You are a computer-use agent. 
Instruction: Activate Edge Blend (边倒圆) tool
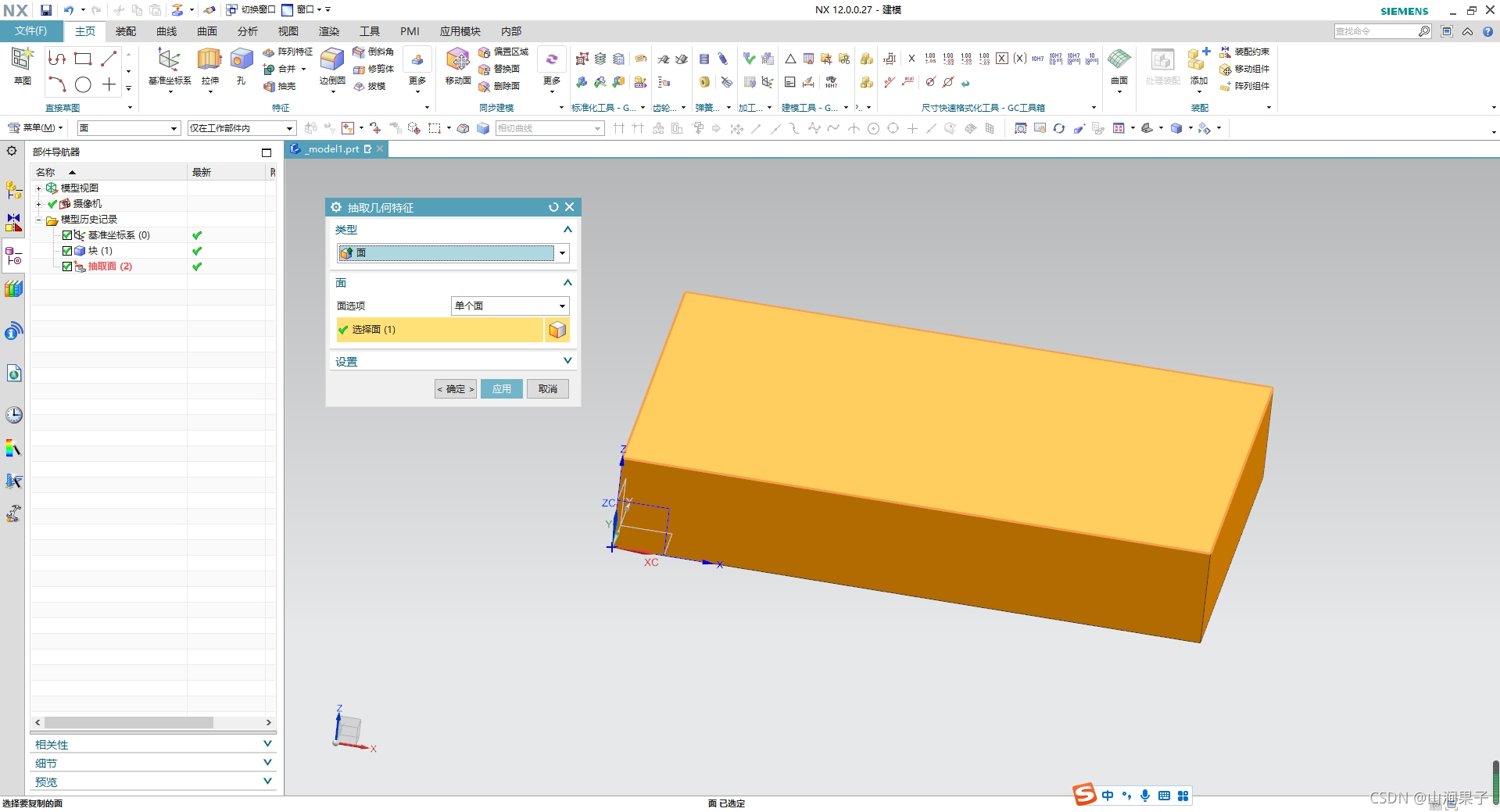(x=332, y=67)
